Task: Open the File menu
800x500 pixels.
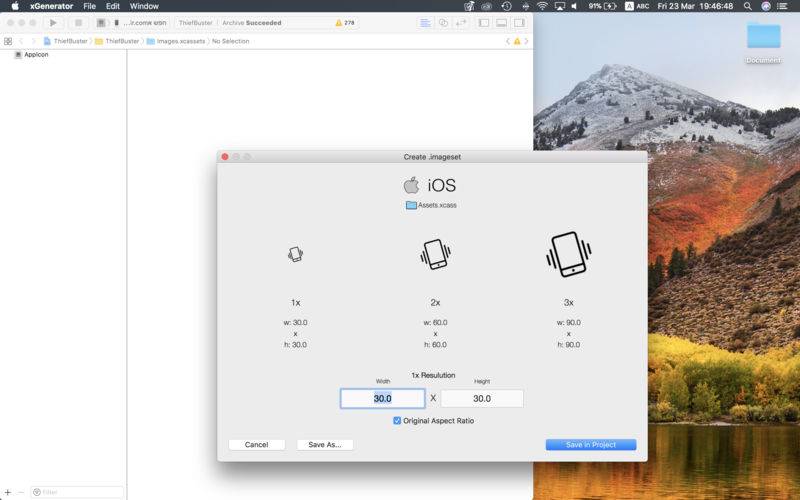Action: coord(90,6)
